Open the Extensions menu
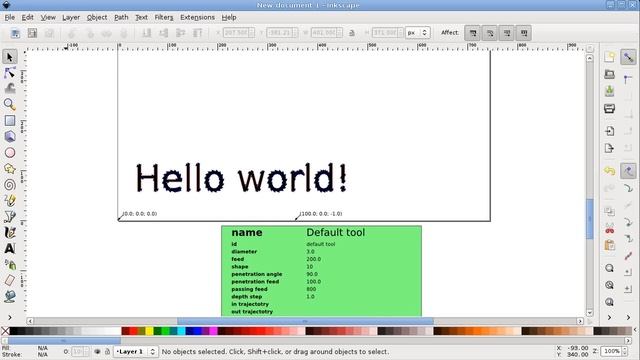Viewport: 640px width, 360px height. (197, 17)
